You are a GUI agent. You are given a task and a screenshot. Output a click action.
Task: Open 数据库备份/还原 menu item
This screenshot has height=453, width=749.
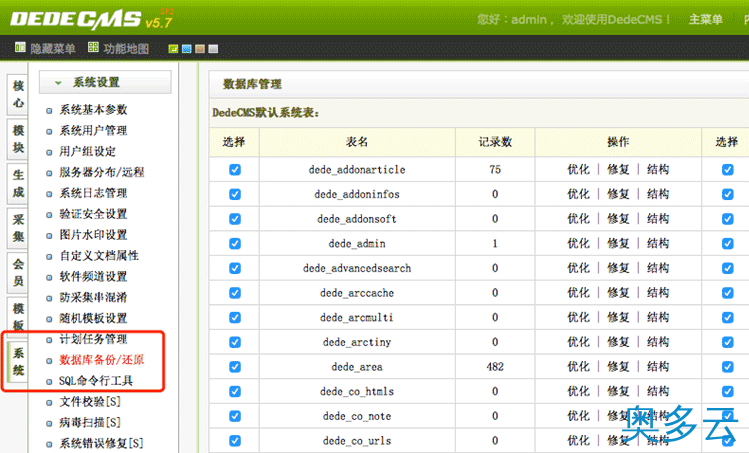(101, 360)
